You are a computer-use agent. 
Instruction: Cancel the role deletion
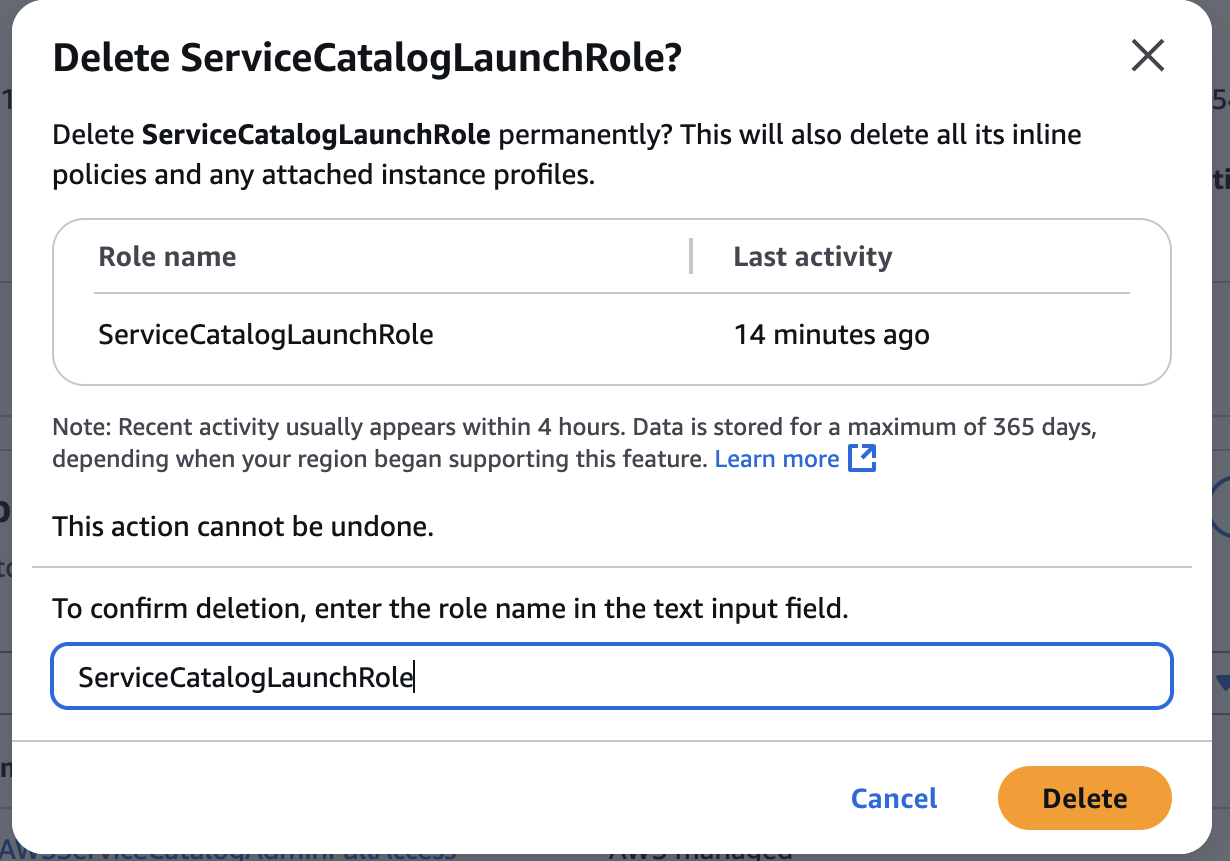894,798
